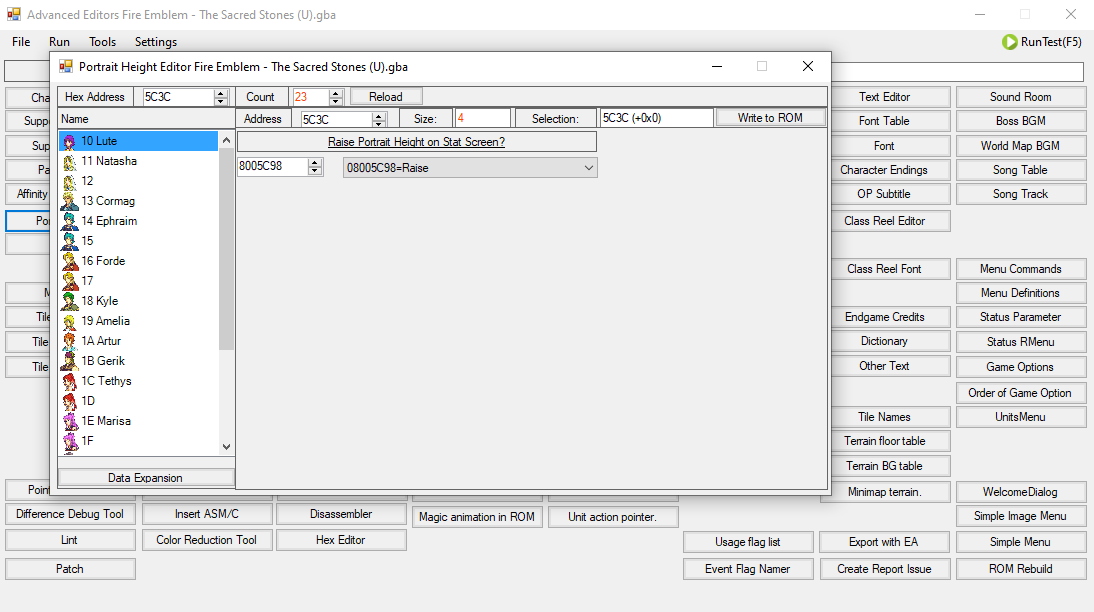Click Selection field 5C3C (+0x0)
This screenshot has width=1094, height=612.
click(656, 119)
